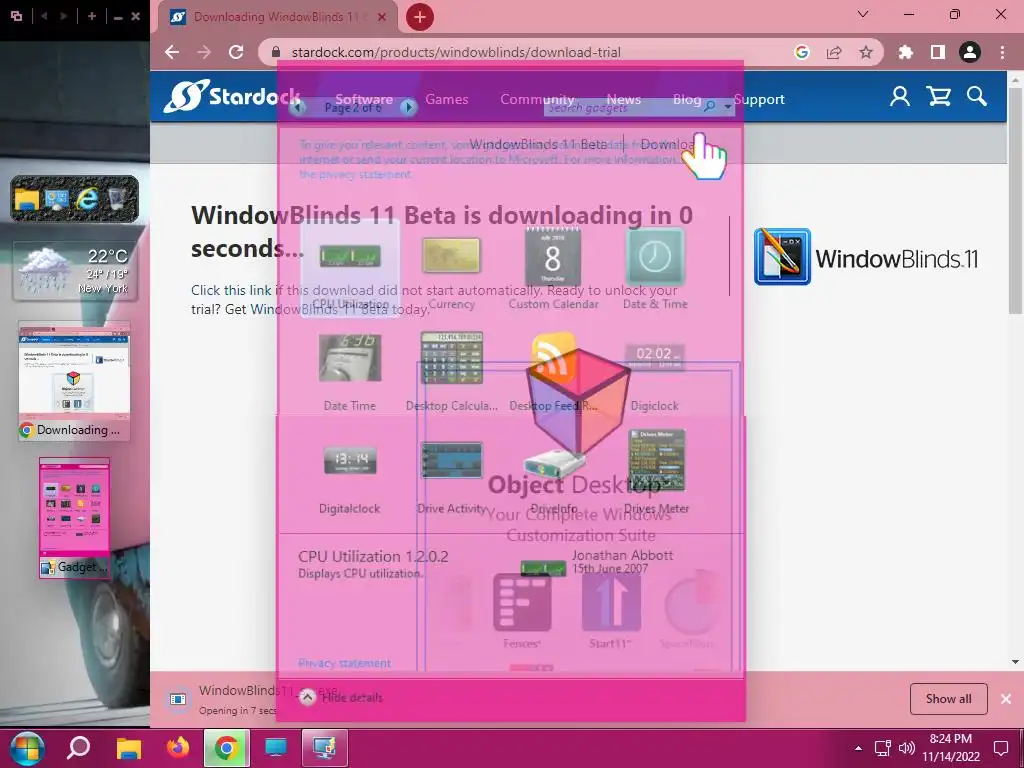
Task: Open the Privacy statement link
Action: pos(344,663)
